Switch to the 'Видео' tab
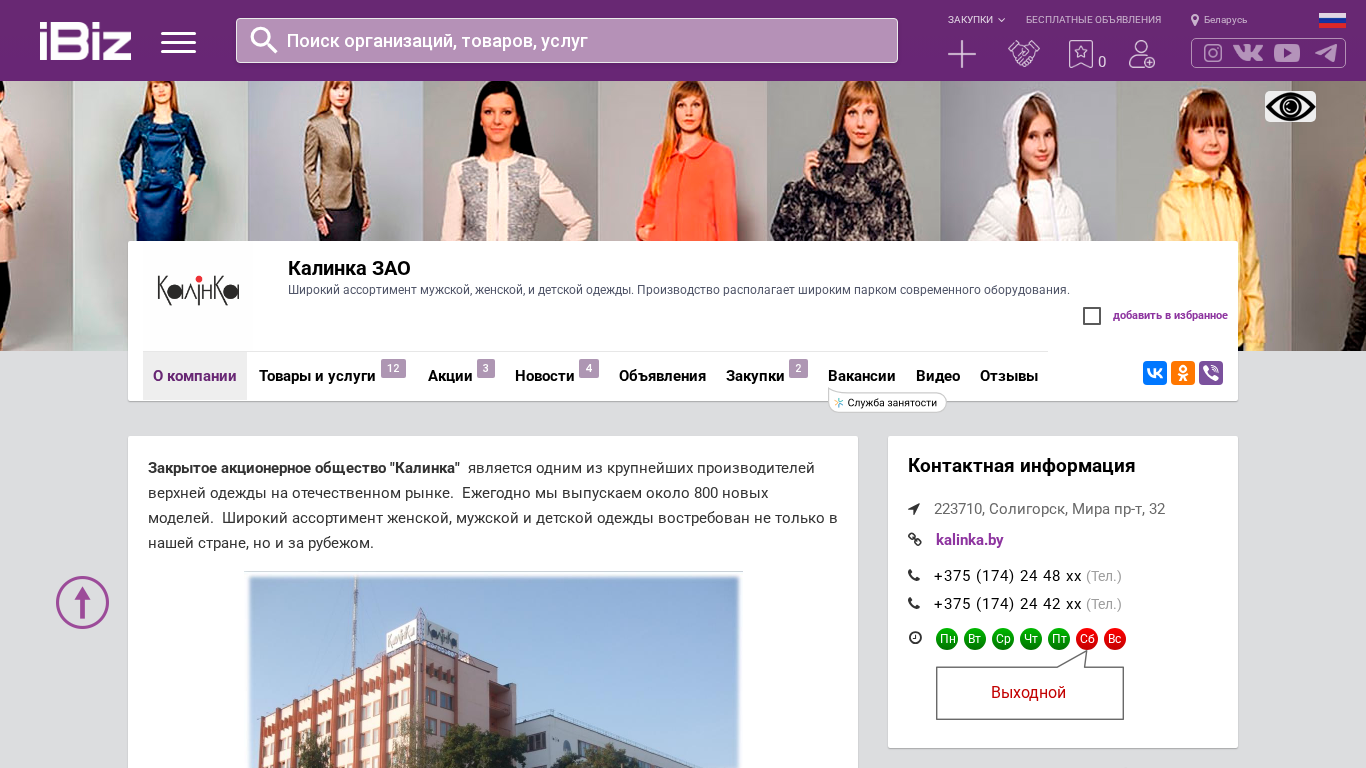The image size is (1366, 768). (x=938, y=376)
